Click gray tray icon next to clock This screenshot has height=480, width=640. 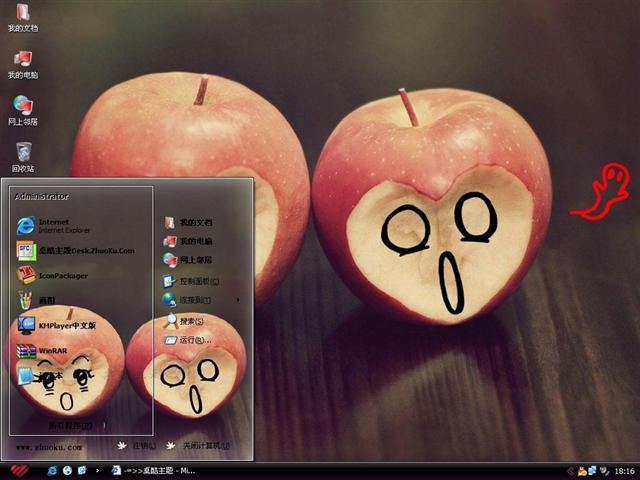tap(603, 471)
